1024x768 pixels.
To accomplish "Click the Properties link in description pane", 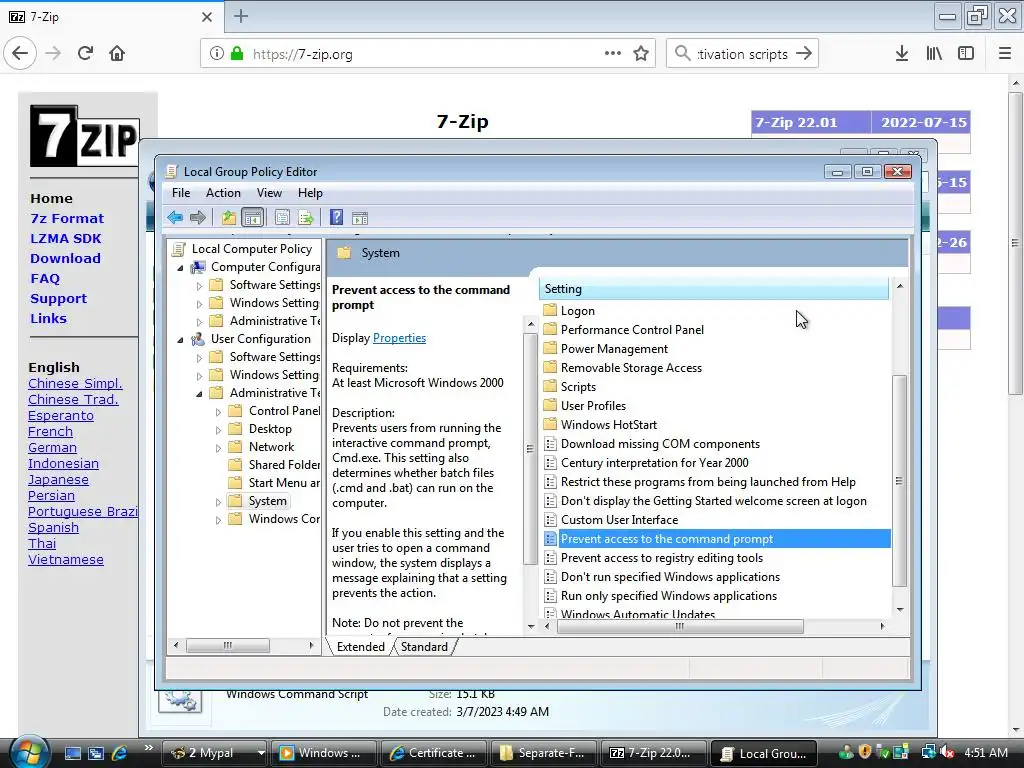I will pos(399,338).
